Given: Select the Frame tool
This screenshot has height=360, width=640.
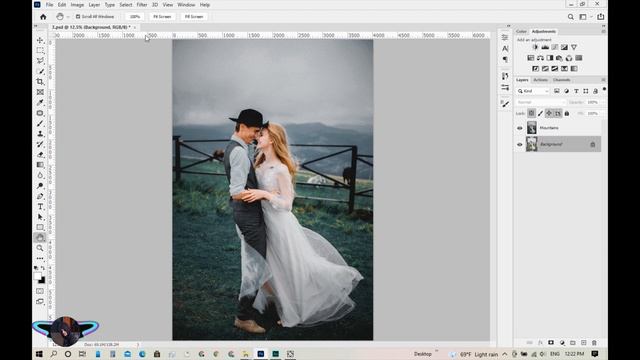Looking at the screenshot, I should point(40,92).
